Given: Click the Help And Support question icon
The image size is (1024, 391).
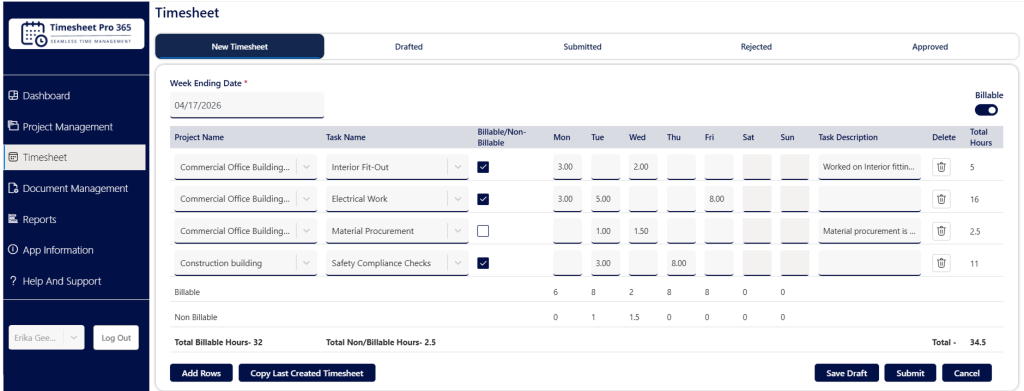Looking at the screenshot, I should click(x=13, y=281).
